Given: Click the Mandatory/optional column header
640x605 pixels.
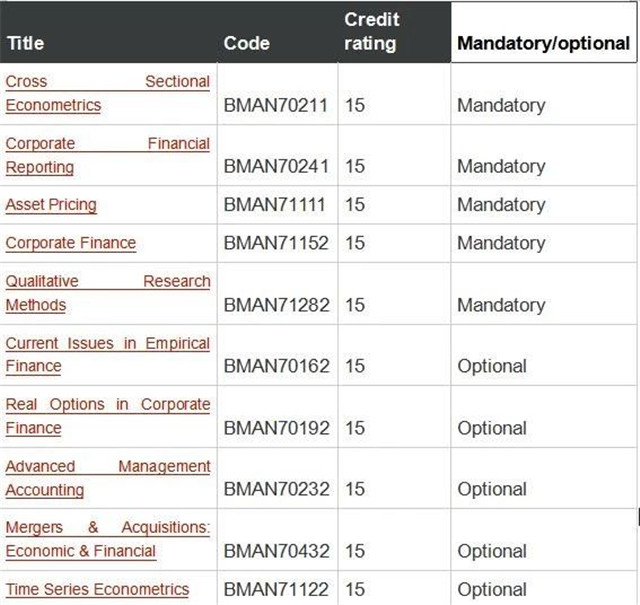Looking at the screenshot, I should click(x=543, y=43).
